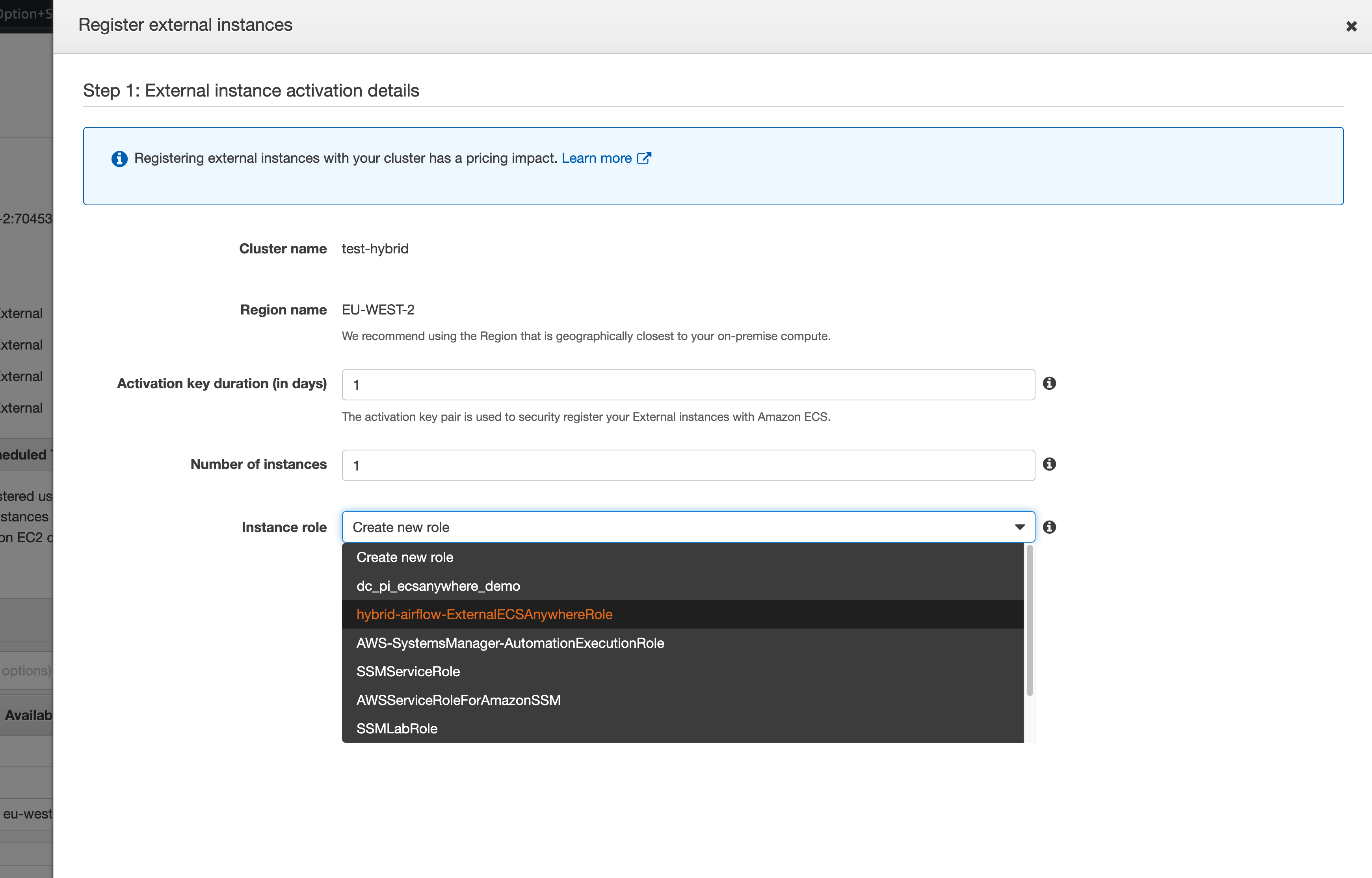Click the Activation key duration input field
This screenshot has width=1372, height=878.
click(688, 385)
